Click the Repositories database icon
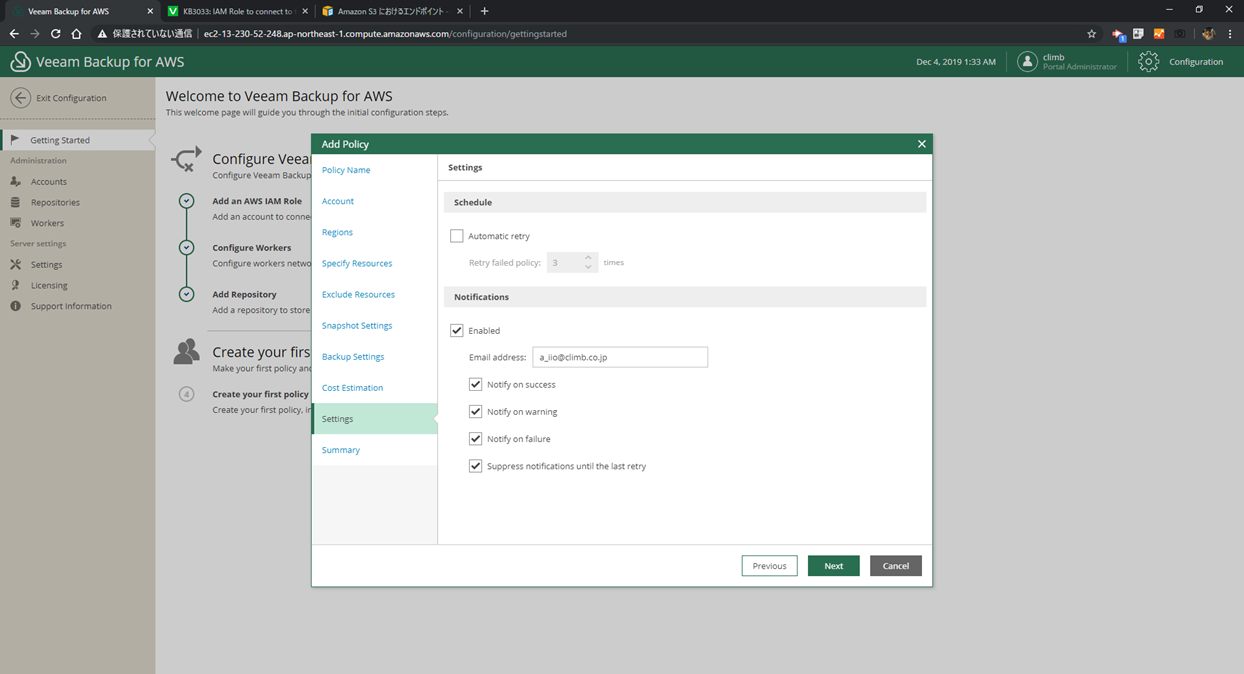The height and width of the screenshot is (674, 1244). (15, 202)
